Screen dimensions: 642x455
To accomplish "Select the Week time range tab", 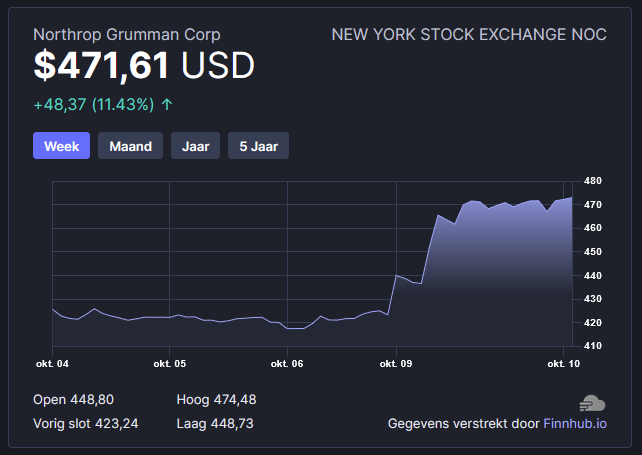I will tap(61, 145).
